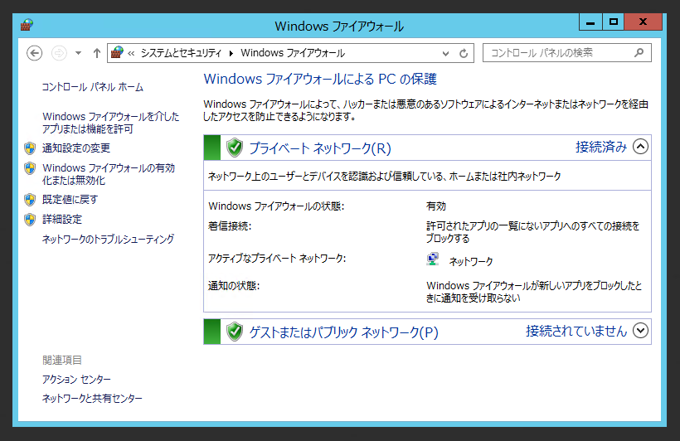This screenshot has width=680, height=441.
Task: Click the firewall icon in title bar
Action: [x=26, y=25]
